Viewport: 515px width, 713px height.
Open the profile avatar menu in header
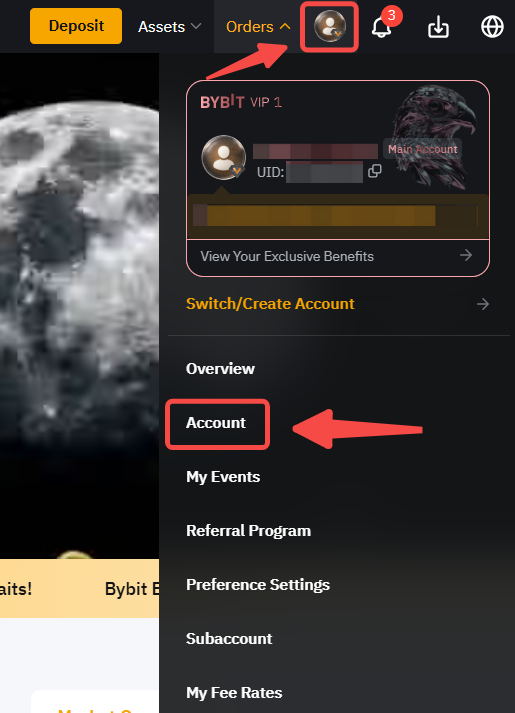330,26
